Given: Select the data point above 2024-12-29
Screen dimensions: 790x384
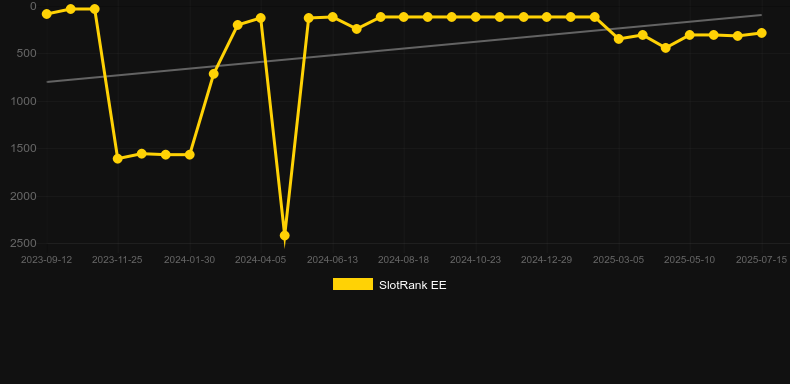Looking at the screenshot, I should click(547, 17).
